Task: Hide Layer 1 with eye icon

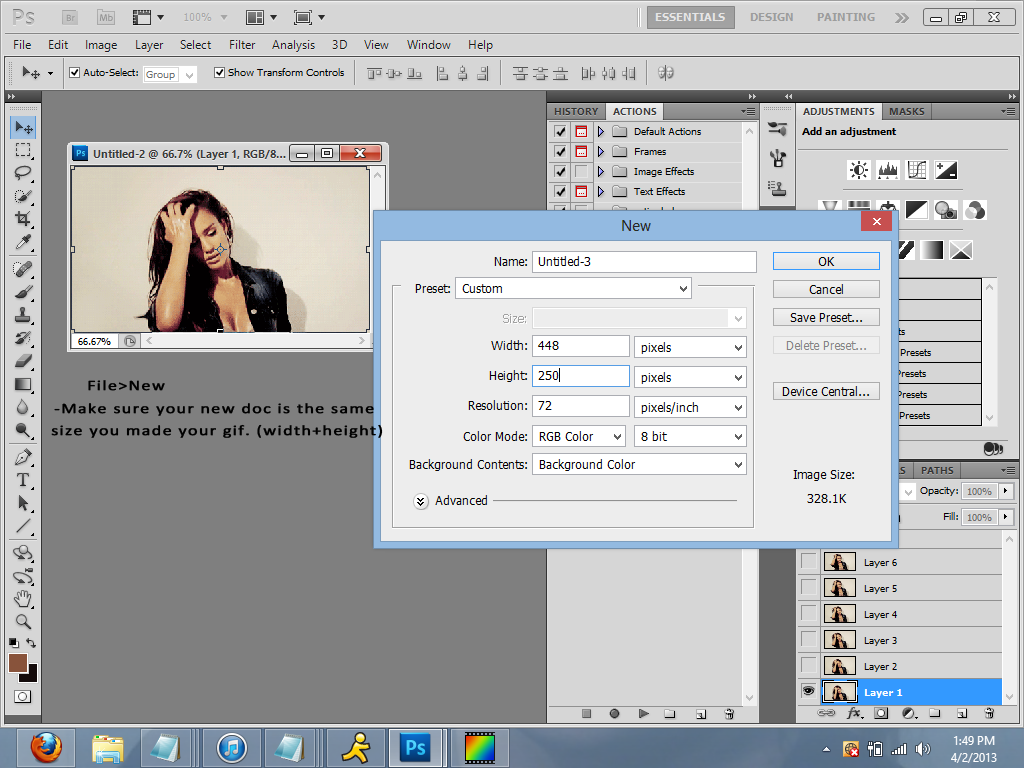Action: coord(808,692)
